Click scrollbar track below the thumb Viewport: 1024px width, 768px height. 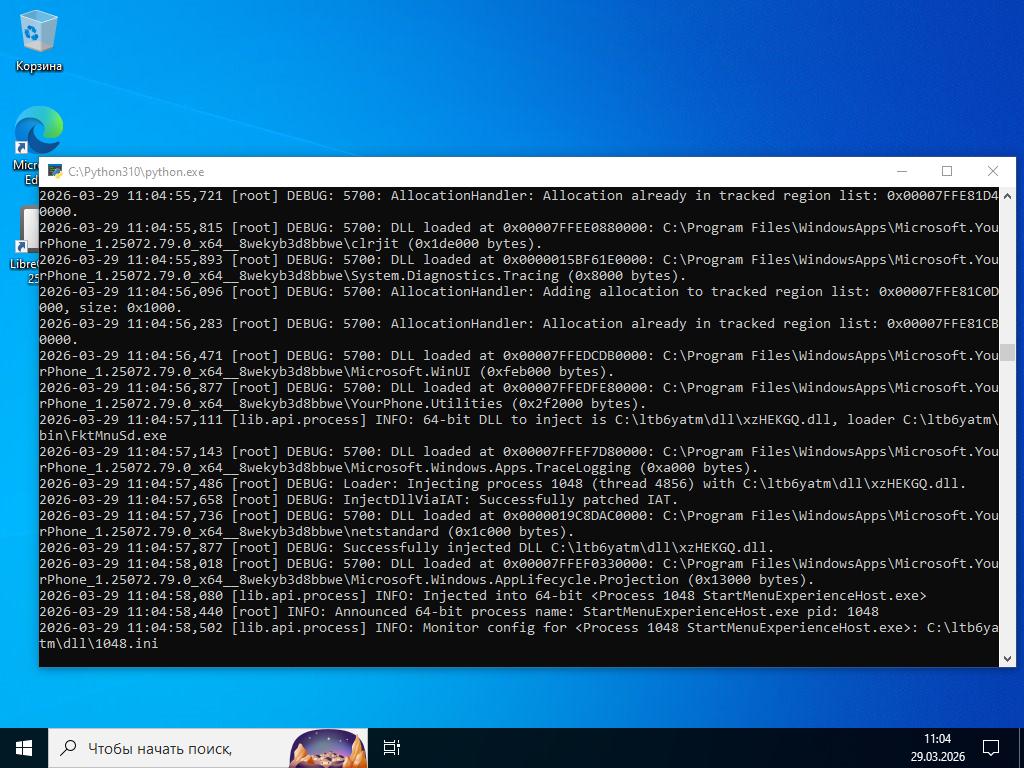(x=1007, y=500)
